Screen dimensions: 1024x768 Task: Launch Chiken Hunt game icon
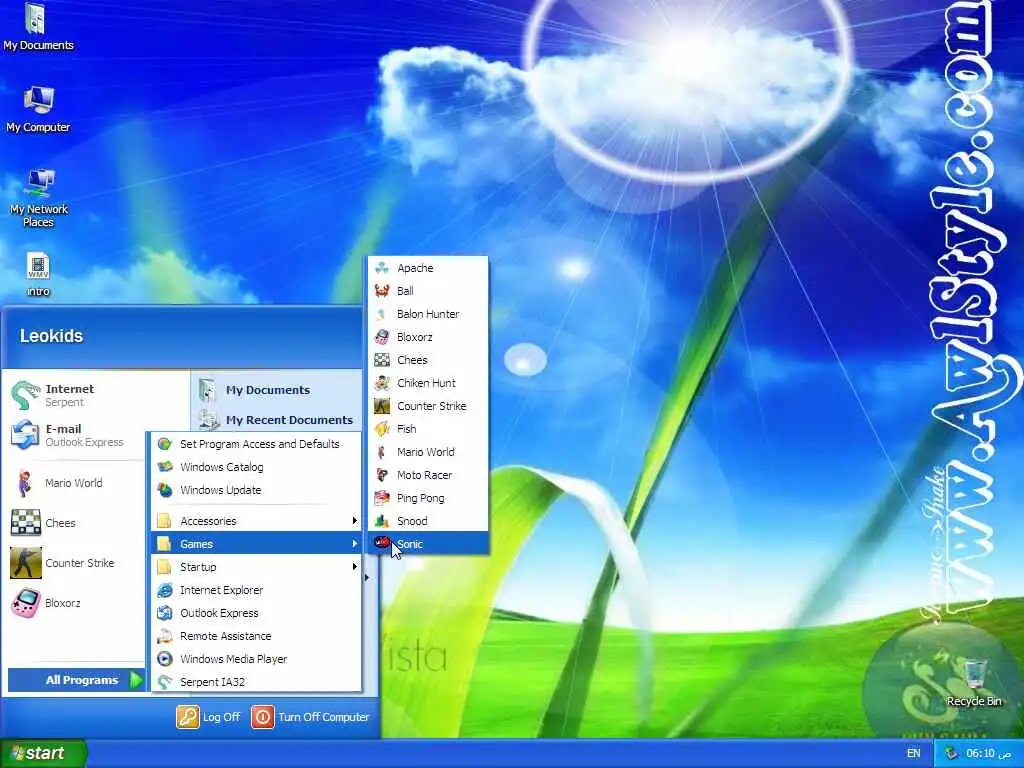coord(382,383)
